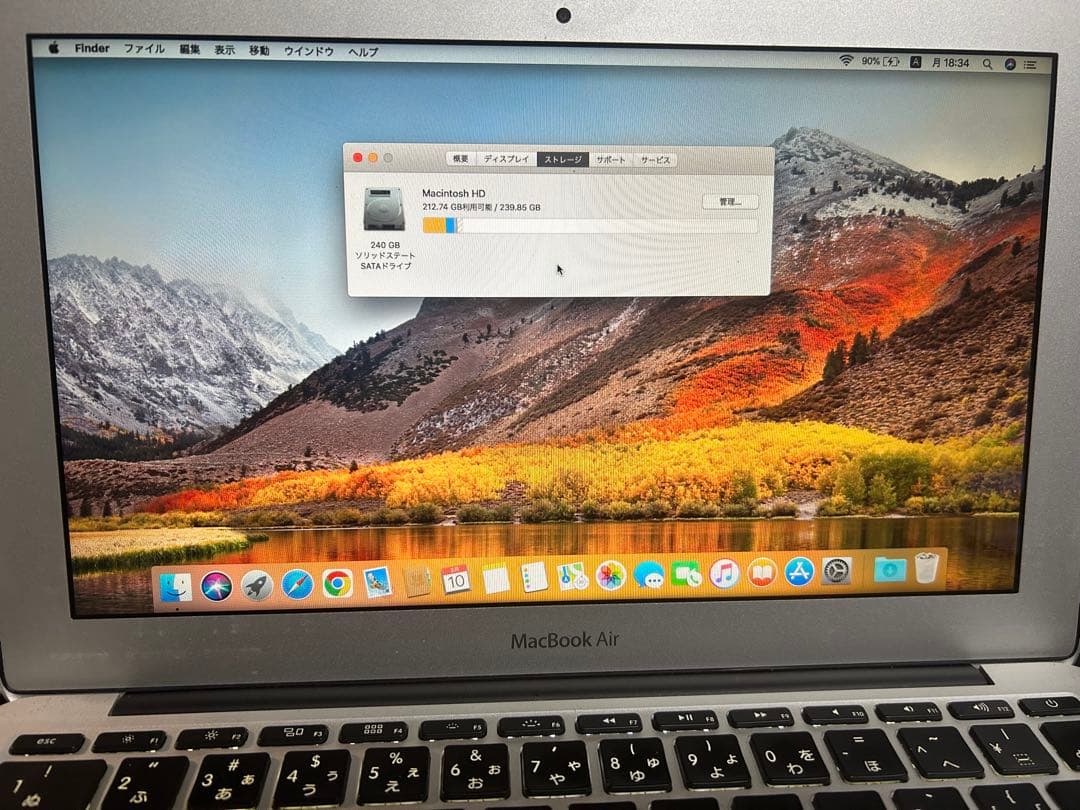This screenshot has width=1080, height=810.
Task: Switch to the サービス tab
Action: pyautogui.click(x=655, y=160)
